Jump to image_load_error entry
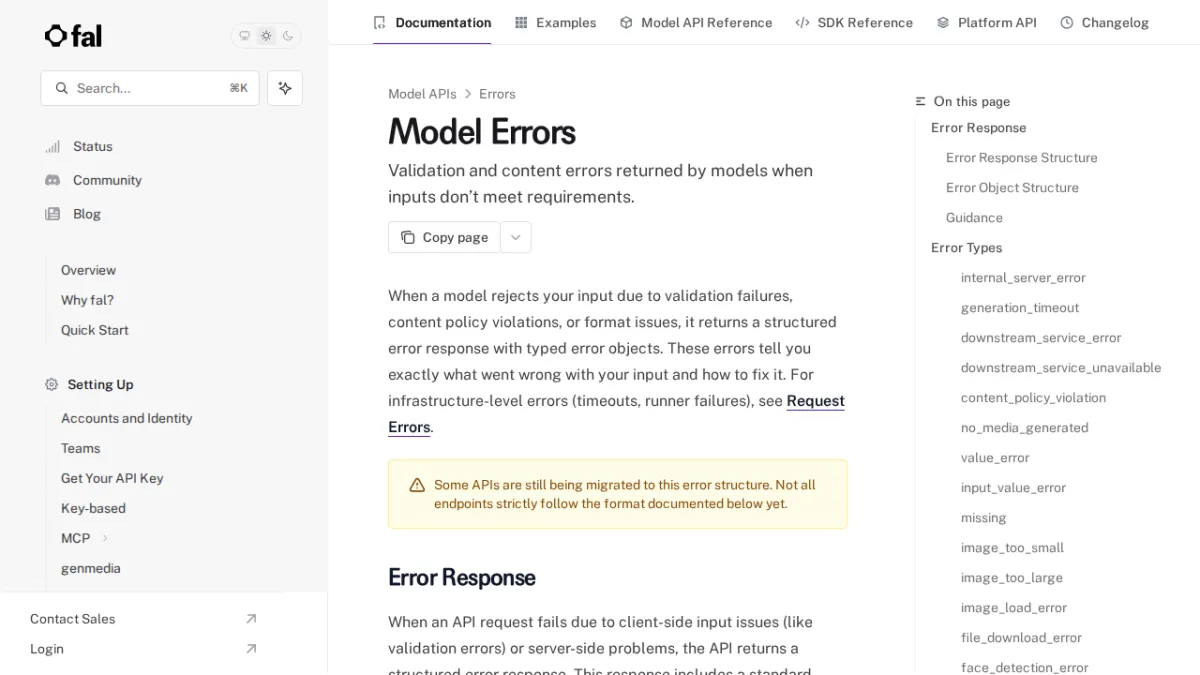The height and width of the screenshot is (675, 1200). pos(1013,608)
